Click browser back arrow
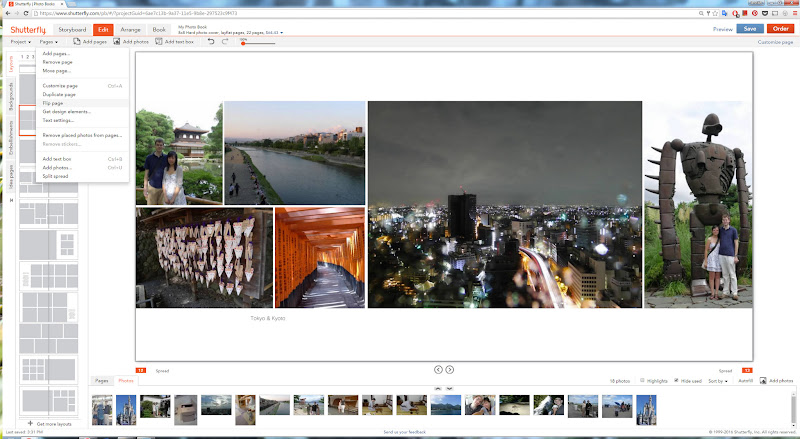Screen dimensions: 800x439 coord(8,13)
